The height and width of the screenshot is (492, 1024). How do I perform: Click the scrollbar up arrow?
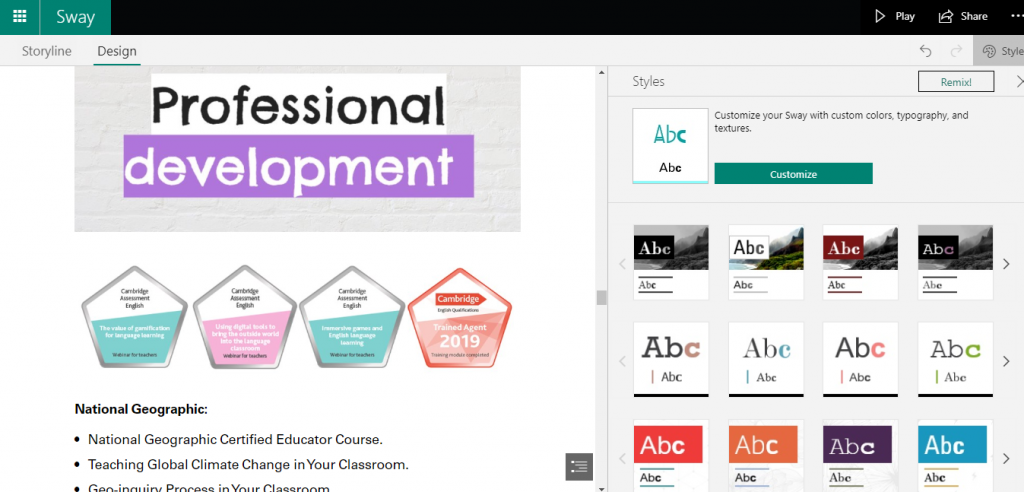click(x=601, y=73)
